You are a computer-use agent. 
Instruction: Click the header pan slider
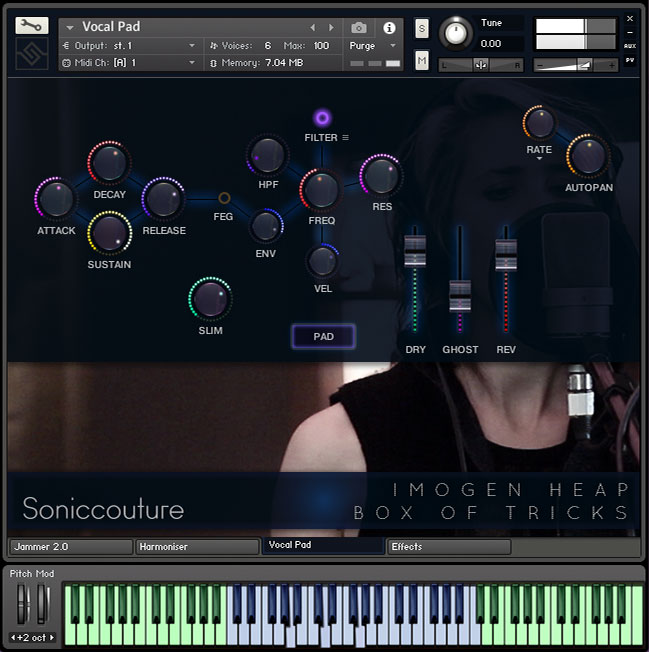point(481,65)
